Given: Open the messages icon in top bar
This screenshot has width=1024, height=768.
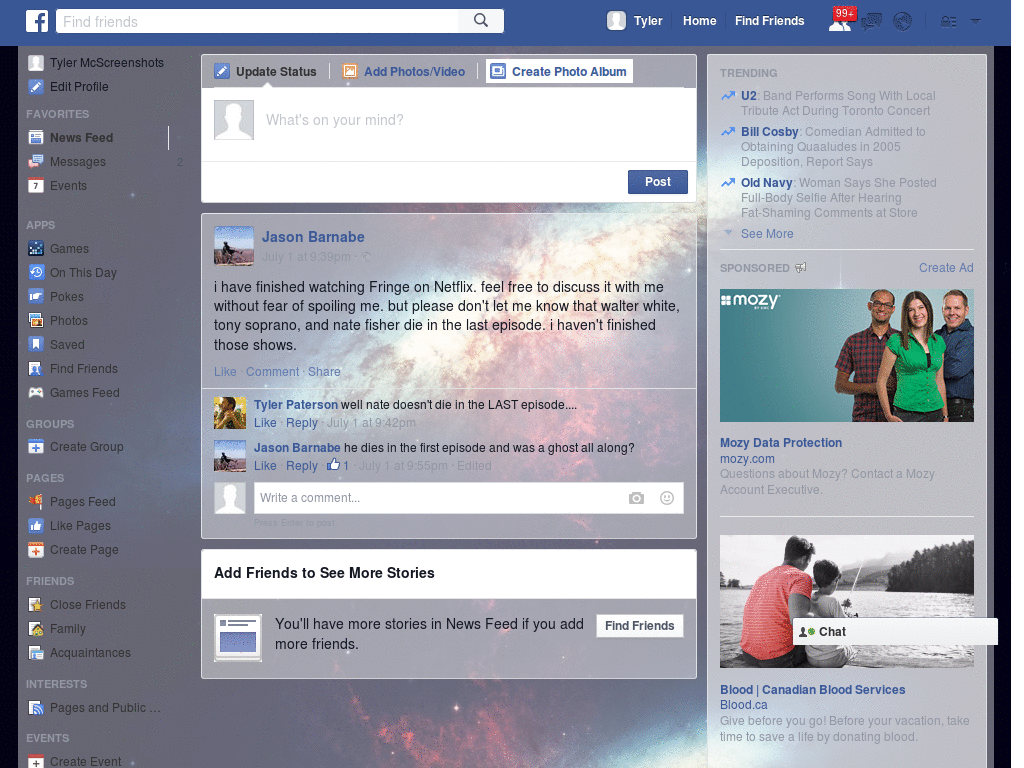Looking at the screenshot, I should [871, 22].
